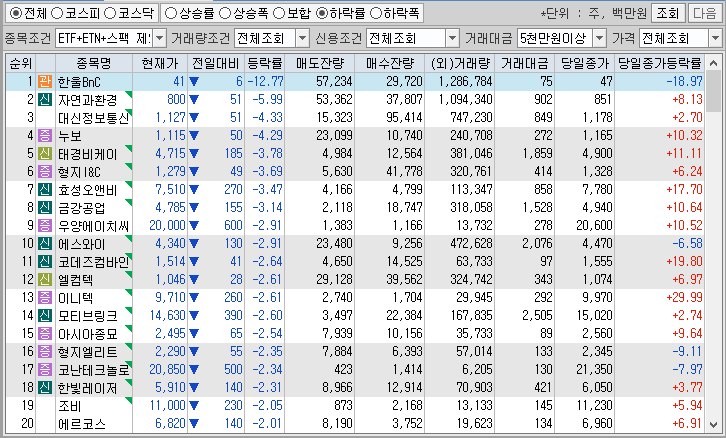Click the 증 badge next to 코난테크놀로
The width and height of the screenshot is (726, 438).
45,369
